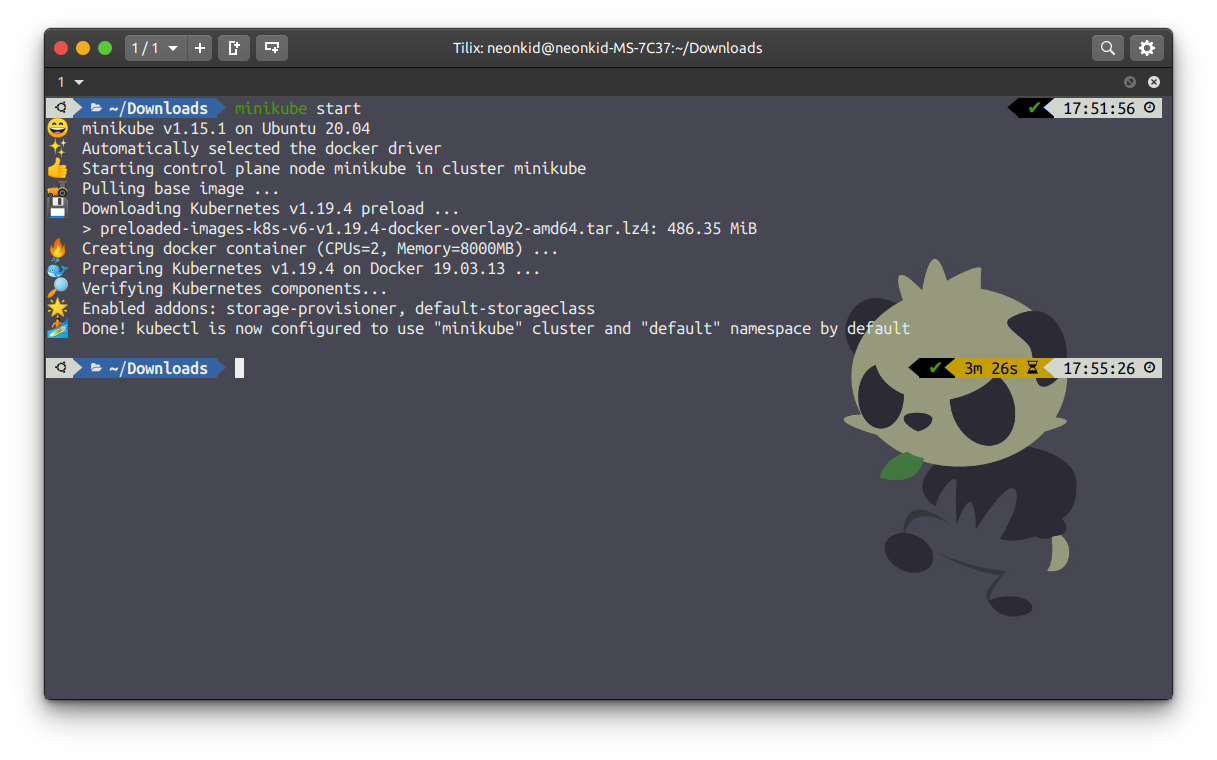
Task: Click the floppy disk emoji before Downloading Kubernetes
Action: click(x=58, y=208)
